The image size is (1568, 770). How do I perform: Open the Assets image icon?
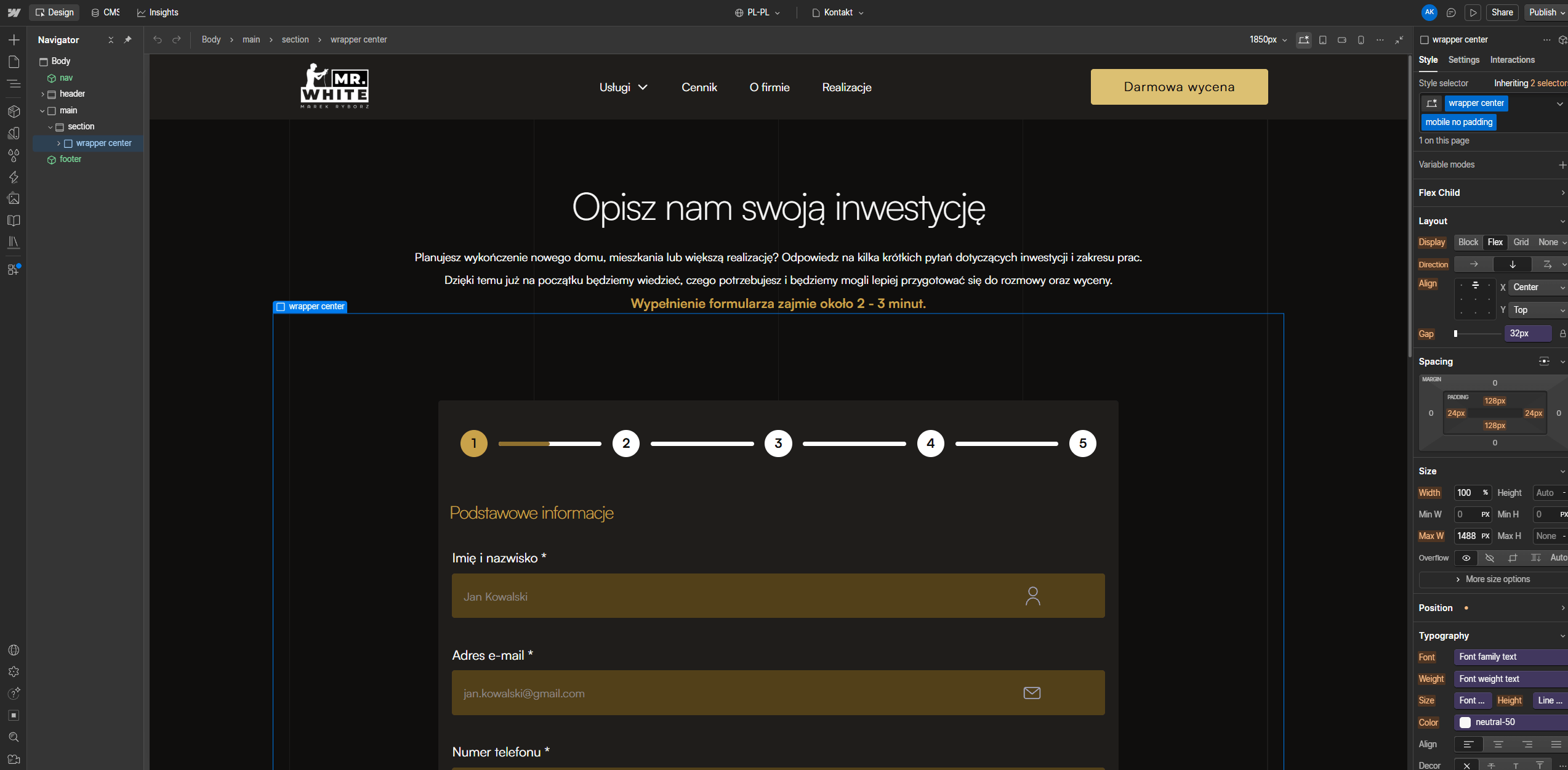(x=14, y=198)
